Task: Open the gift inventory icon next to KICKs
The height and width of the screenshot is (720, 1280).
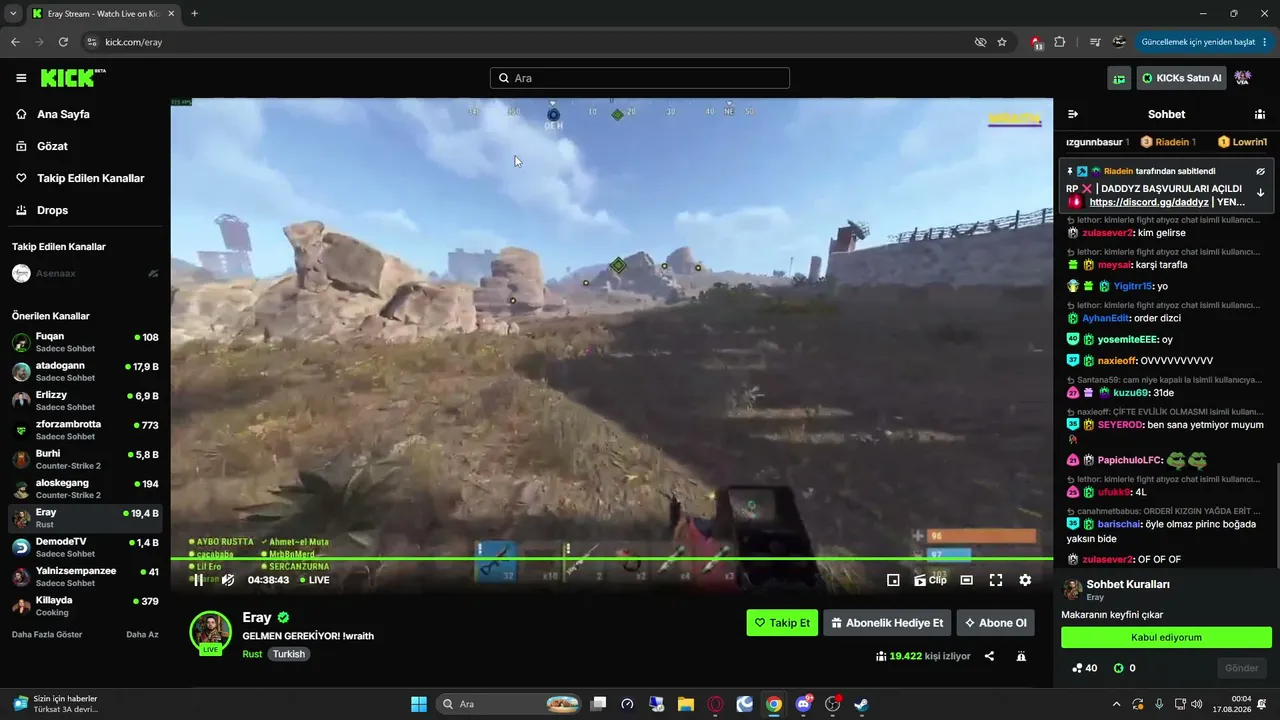Action: (1119, 78)
